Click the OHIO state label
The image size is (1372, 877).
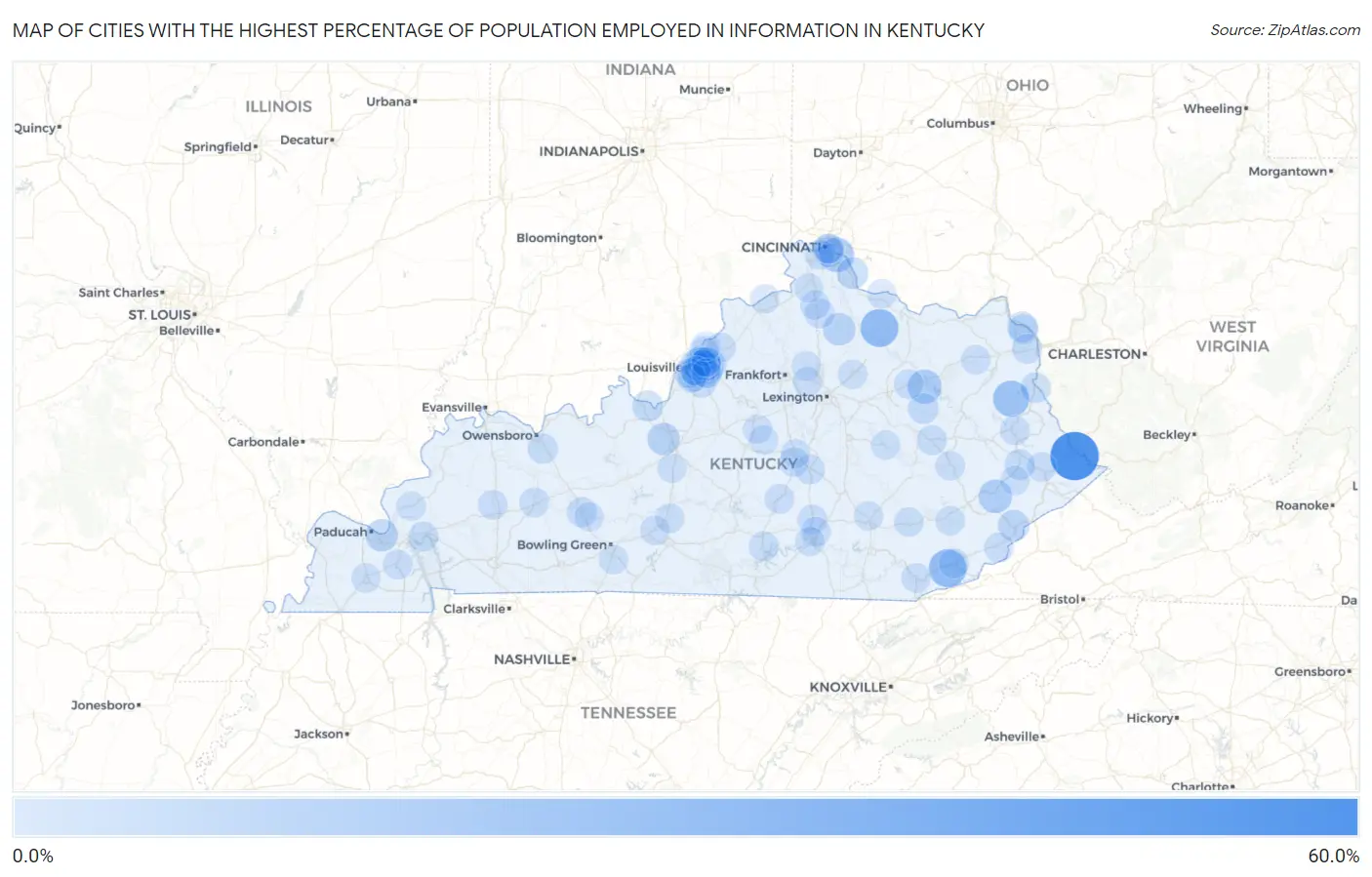1028,85
